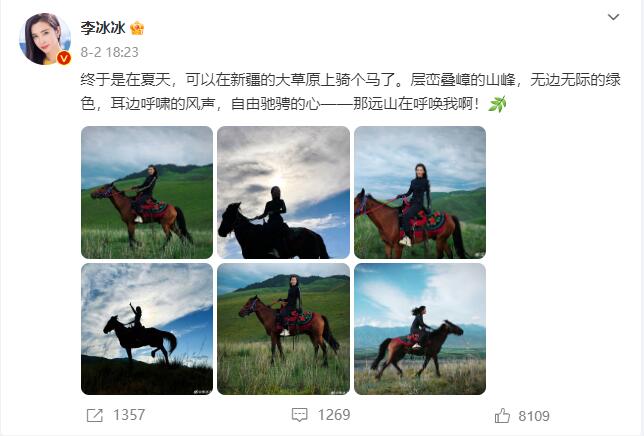This screenshot has height=436, width=644.
Task: Click the comment speech bubble icon
Action: click(299, 415)
